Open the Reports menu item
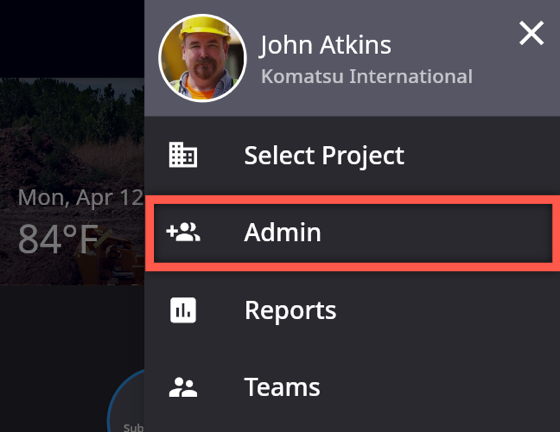Viewport: 560px width, 432px height. (352, 310)
